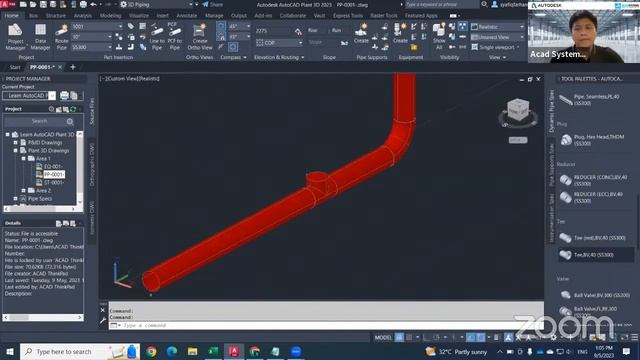Open the Visualize ribbon tab

(139, 16)
